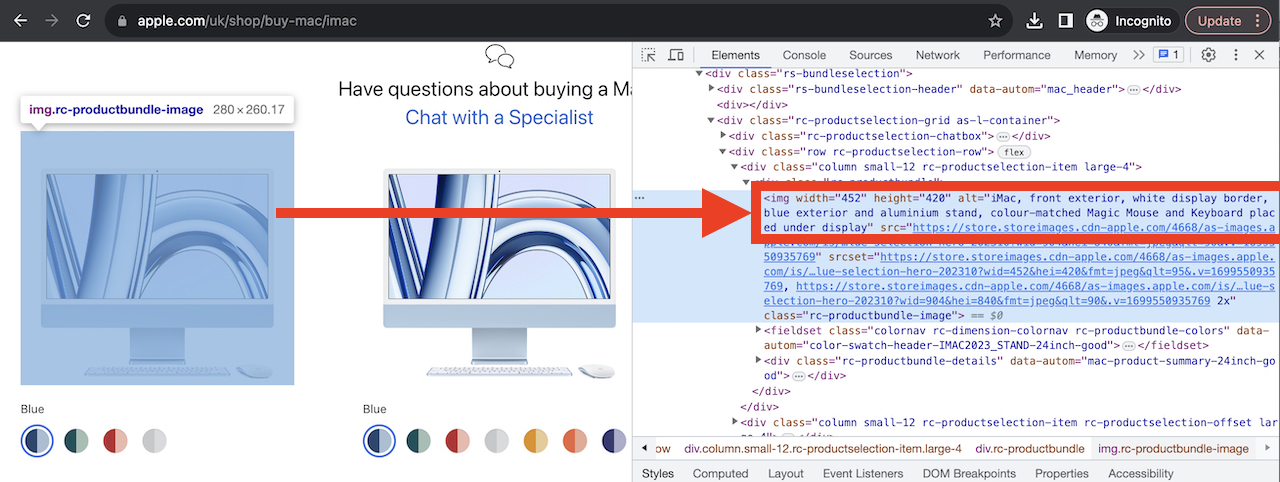Select the div.rc-productbundle breadcrumb

1030,449
